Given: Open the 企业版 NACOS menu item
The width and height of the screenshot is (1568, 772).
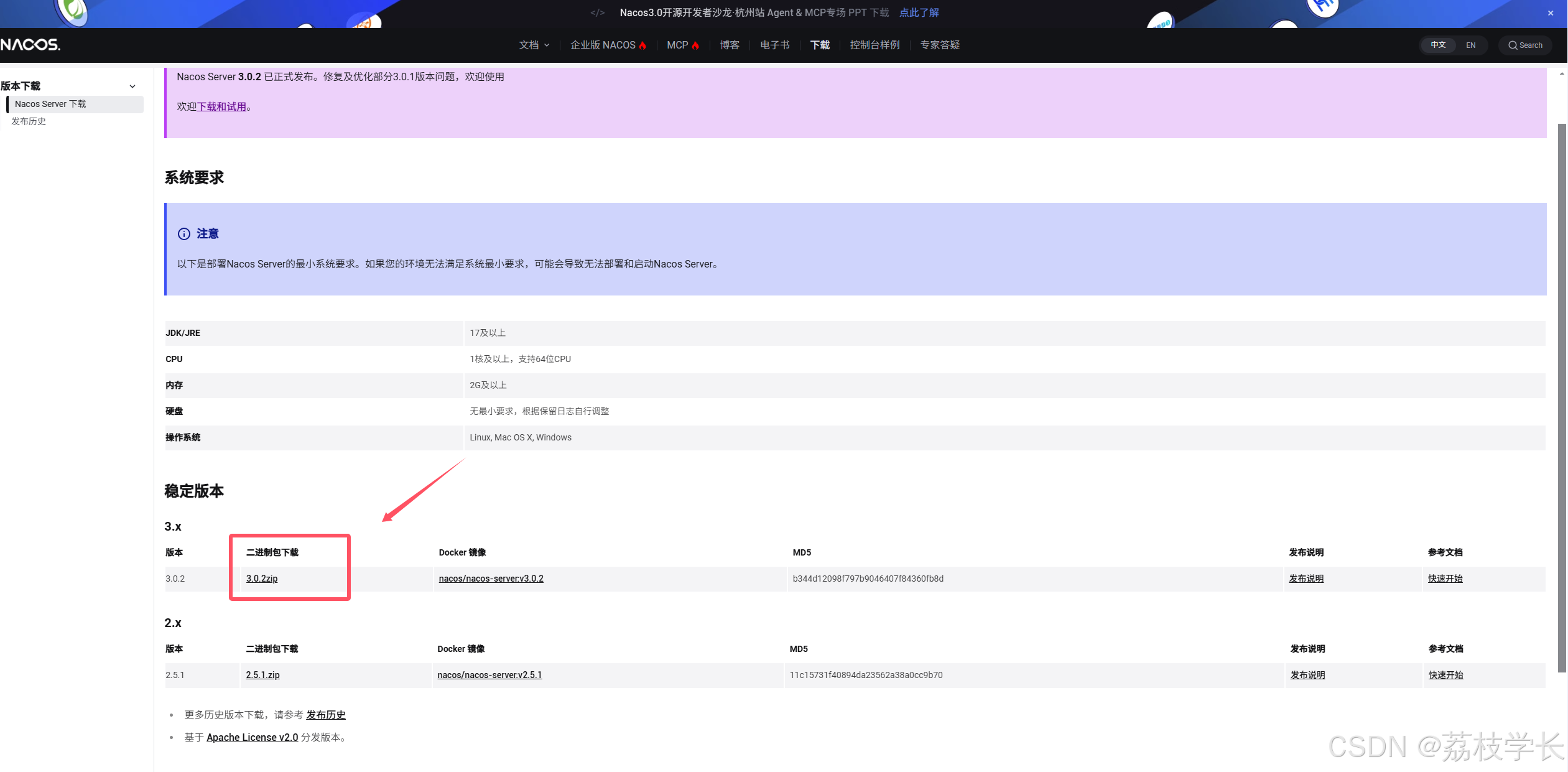Looking at the screenshot, I should pyautogui.click(x=608, y=45).
